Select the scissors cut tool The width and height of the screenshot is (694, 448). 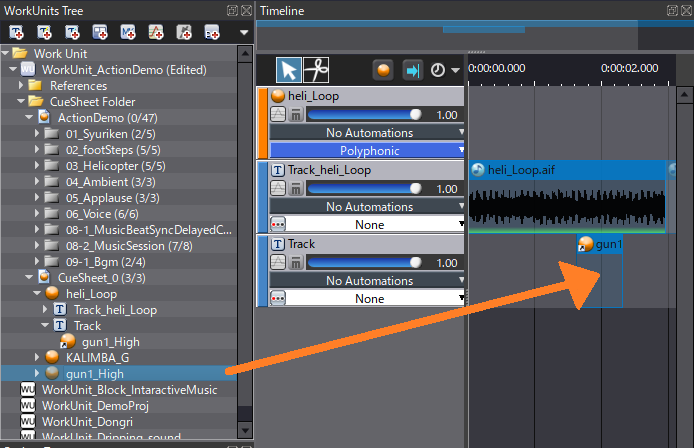point(317,70)
